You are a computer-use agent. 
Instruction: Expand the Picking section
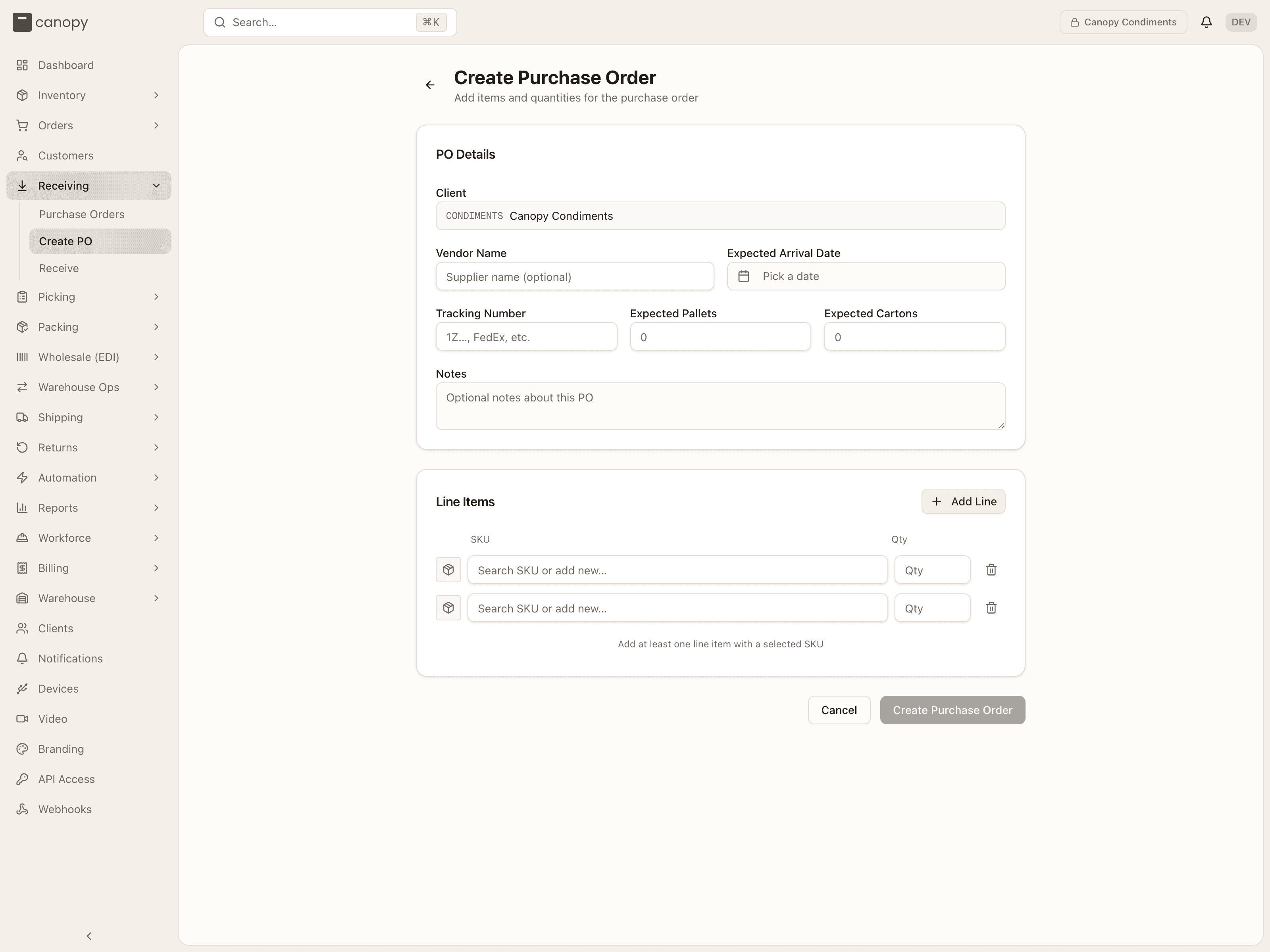point(89,297)
